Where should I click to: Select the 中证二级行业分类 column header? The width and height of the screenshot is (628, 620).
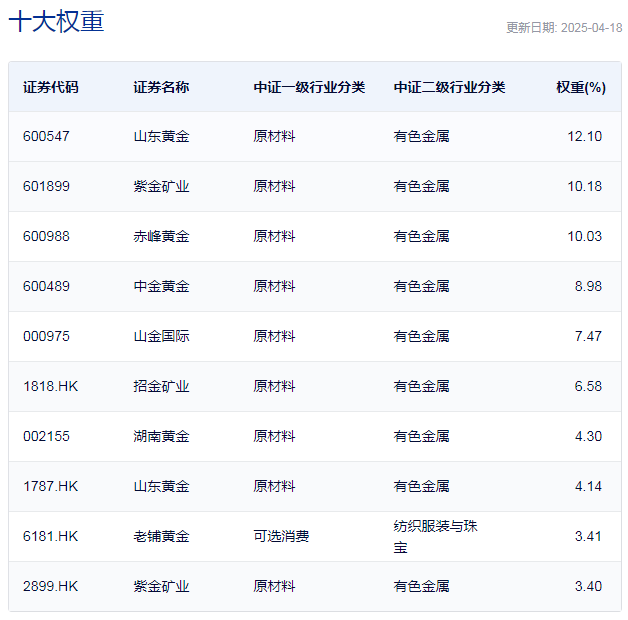(449, 87)
